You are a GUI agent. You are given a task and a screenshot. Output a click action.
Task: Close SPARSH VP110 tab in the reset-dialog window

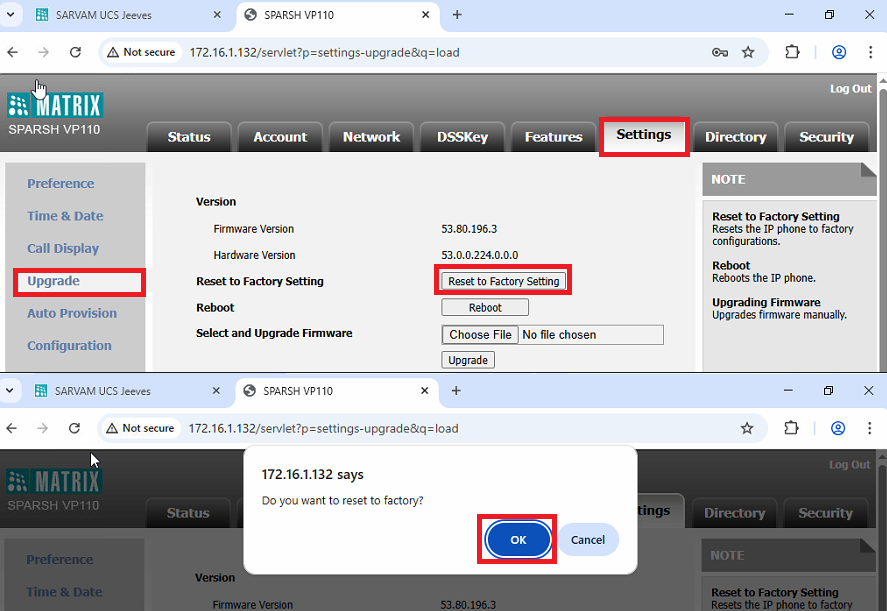point(425,391)
